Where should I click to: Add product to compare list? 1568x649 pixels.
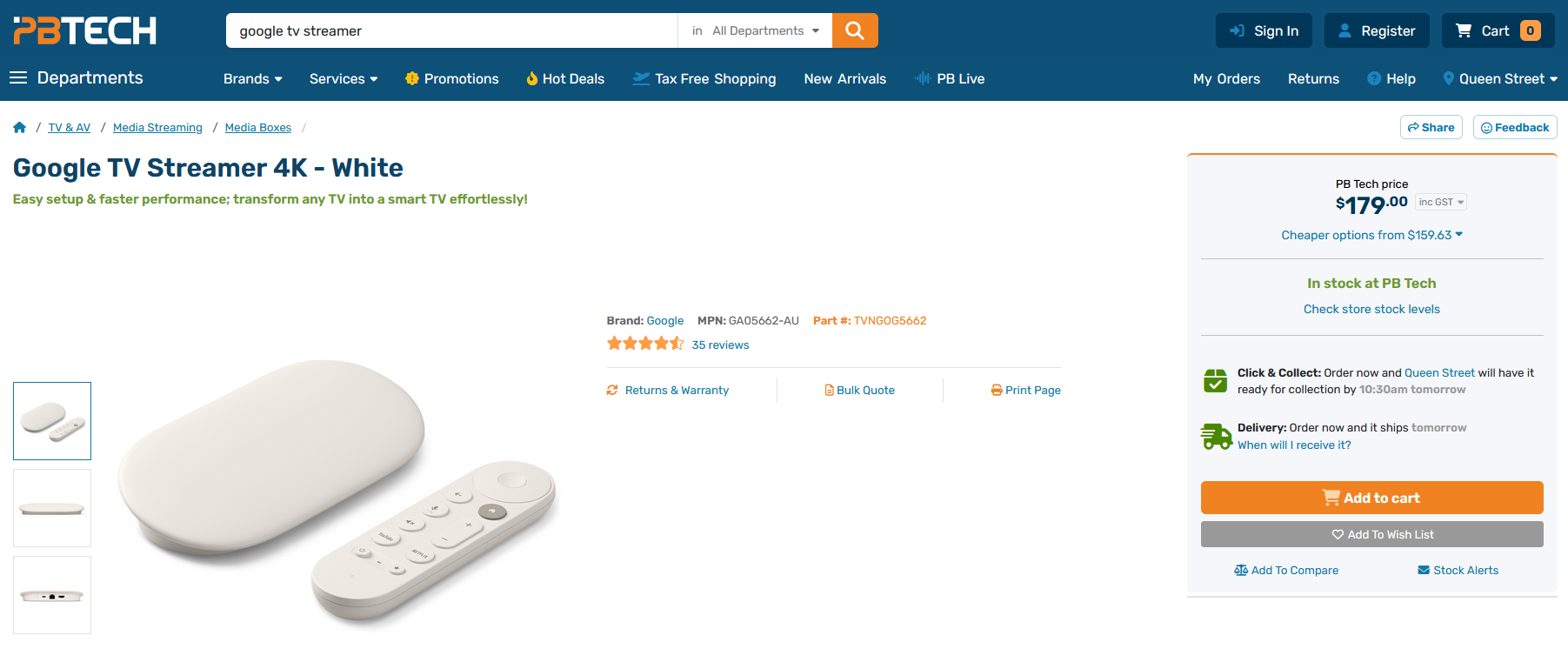(1286, 571)
